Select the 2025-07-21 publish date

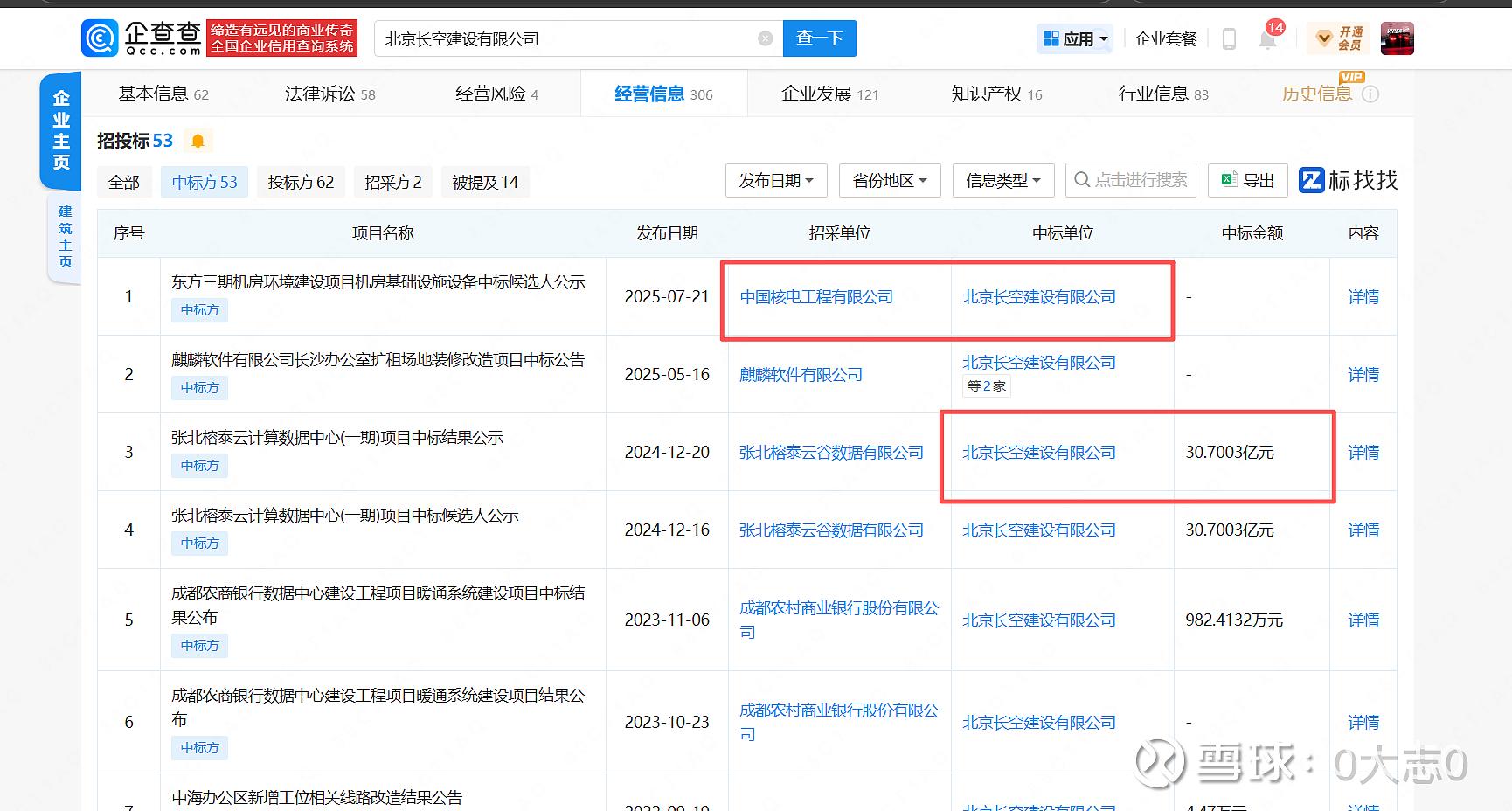tap(667, 297)
